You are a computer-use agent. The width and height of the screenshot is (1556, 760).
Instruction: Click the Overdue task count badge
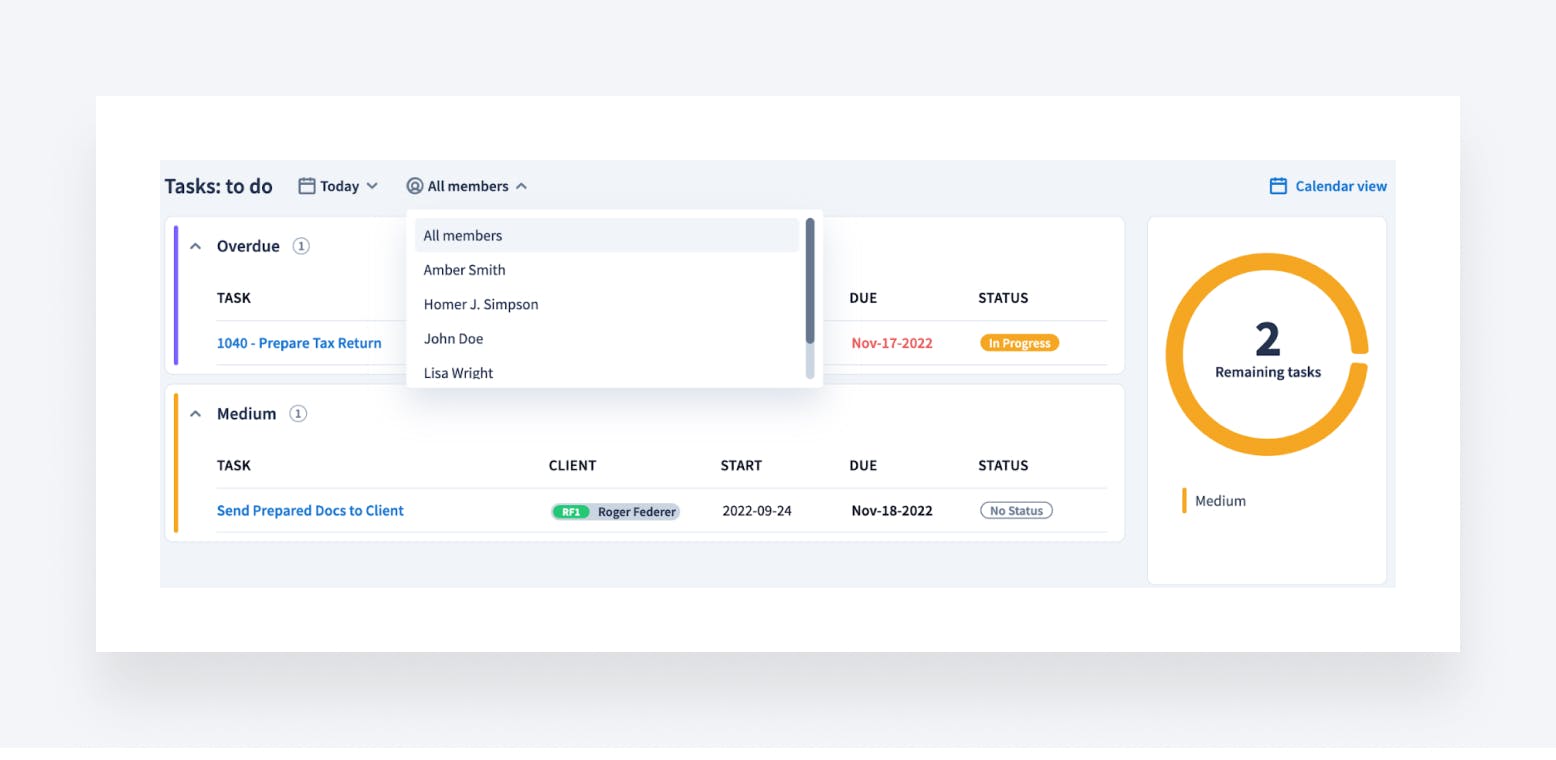point(301,246)
